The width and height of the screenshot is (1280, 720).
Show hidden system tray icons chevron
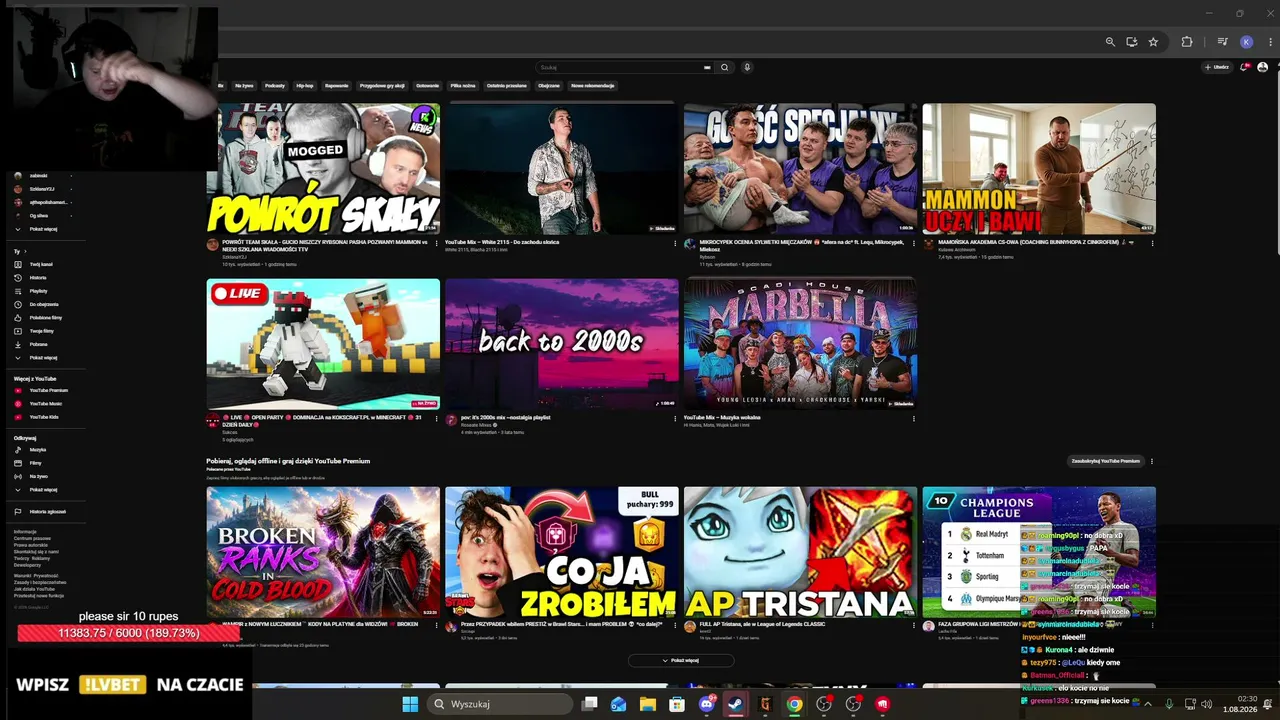point(1148,704)
